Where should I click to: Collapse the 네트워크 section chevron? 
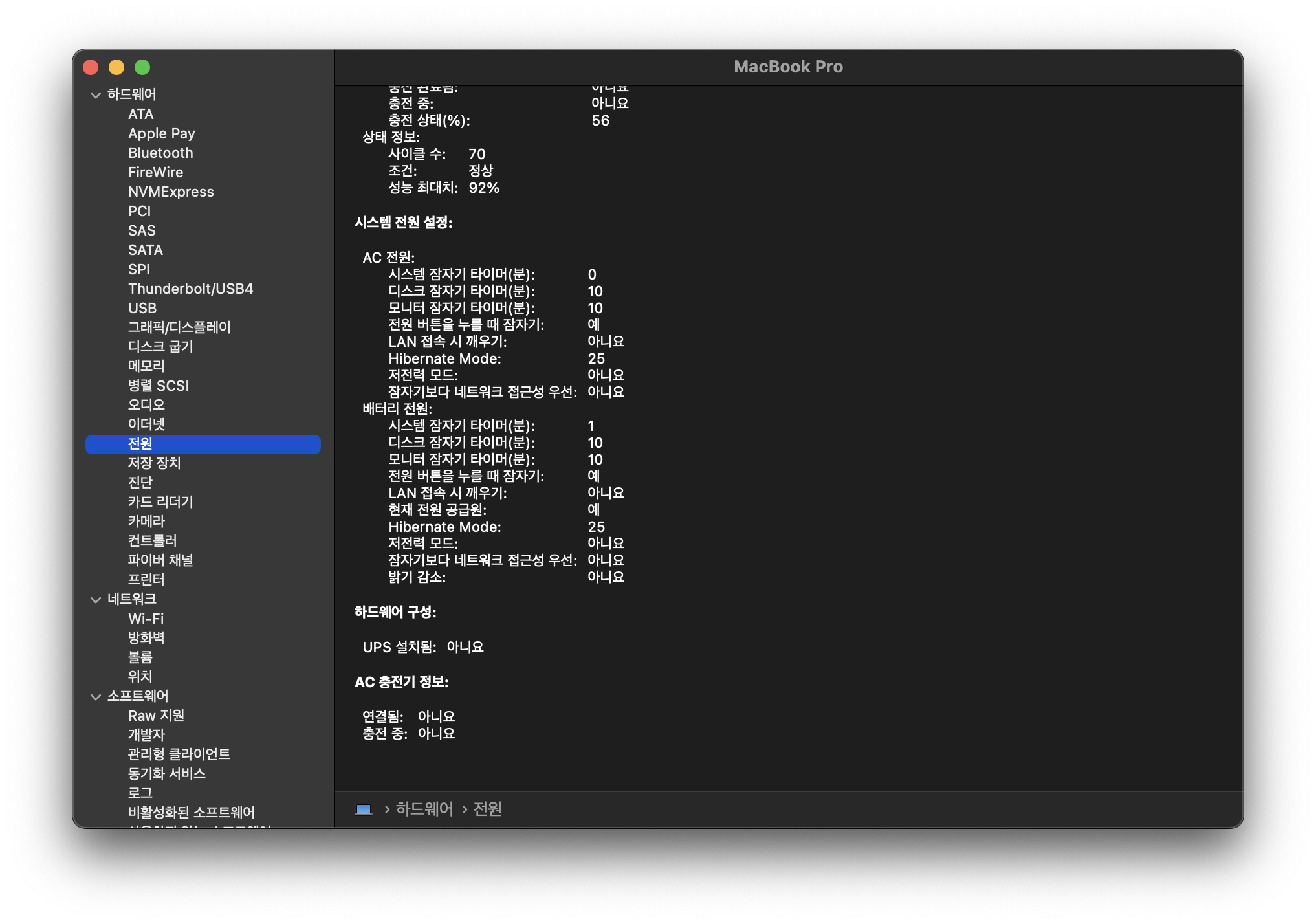[96, 600]
